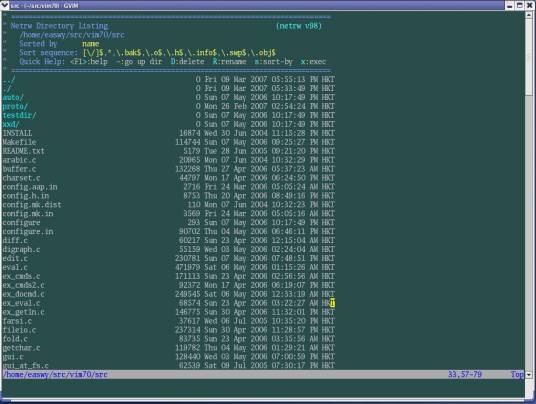Select edit.c file
536x404 pixels.
click(x=15, y=258)
